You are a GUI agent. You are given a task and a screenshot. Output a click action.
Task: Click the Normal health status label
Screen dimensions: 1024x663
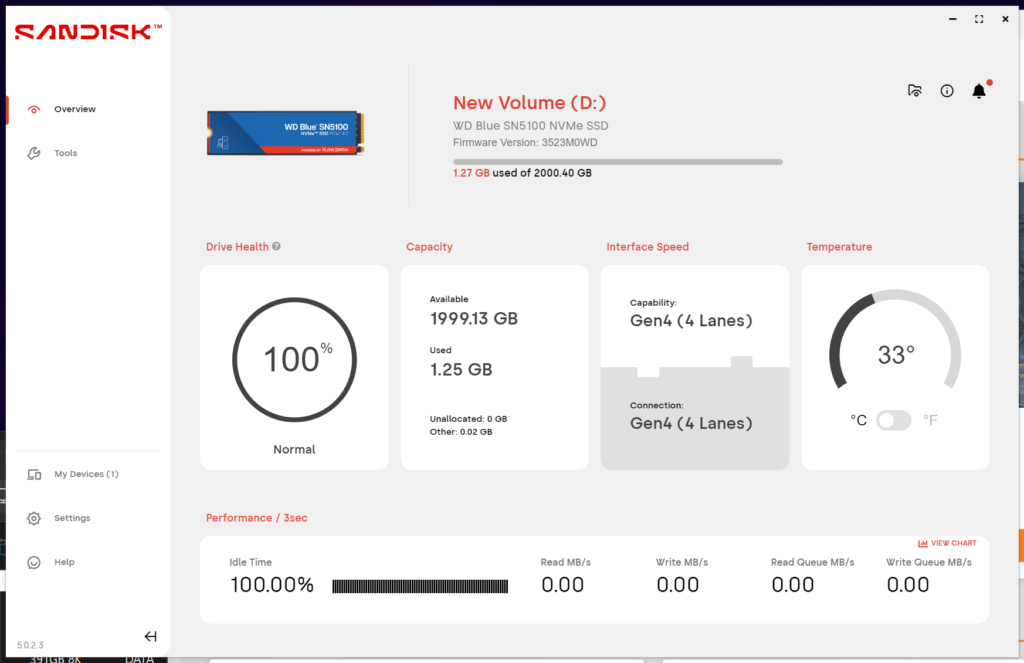(x=295, y=449)
